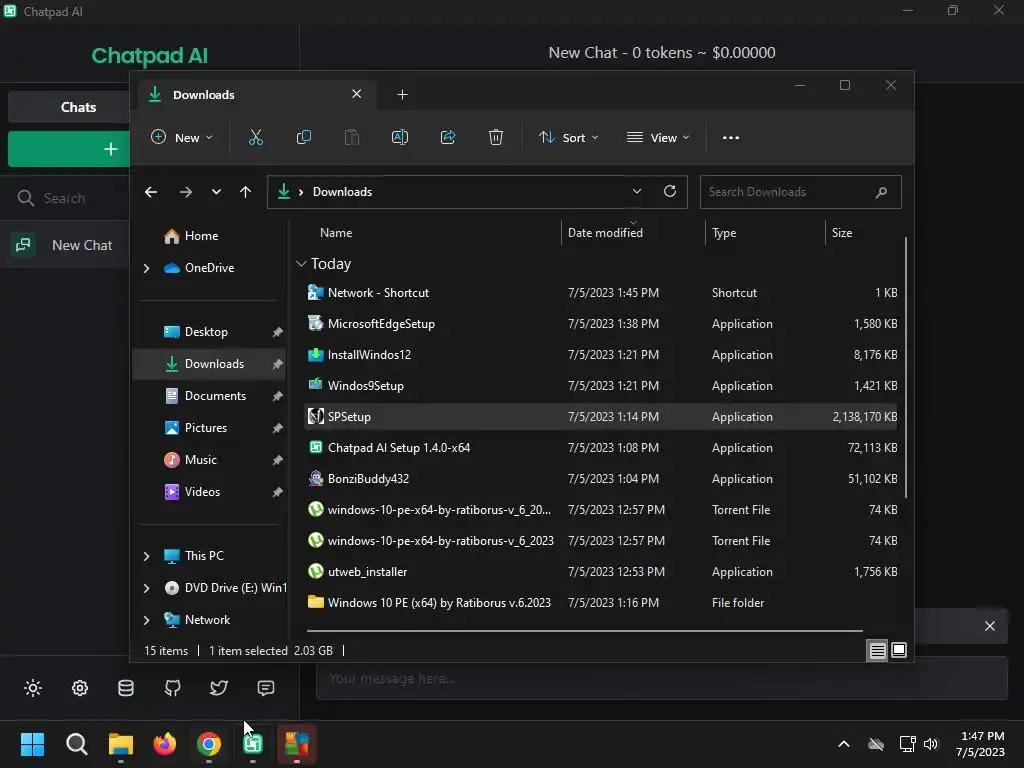
Task: Sort by Type column header
Action: [724, 232]
